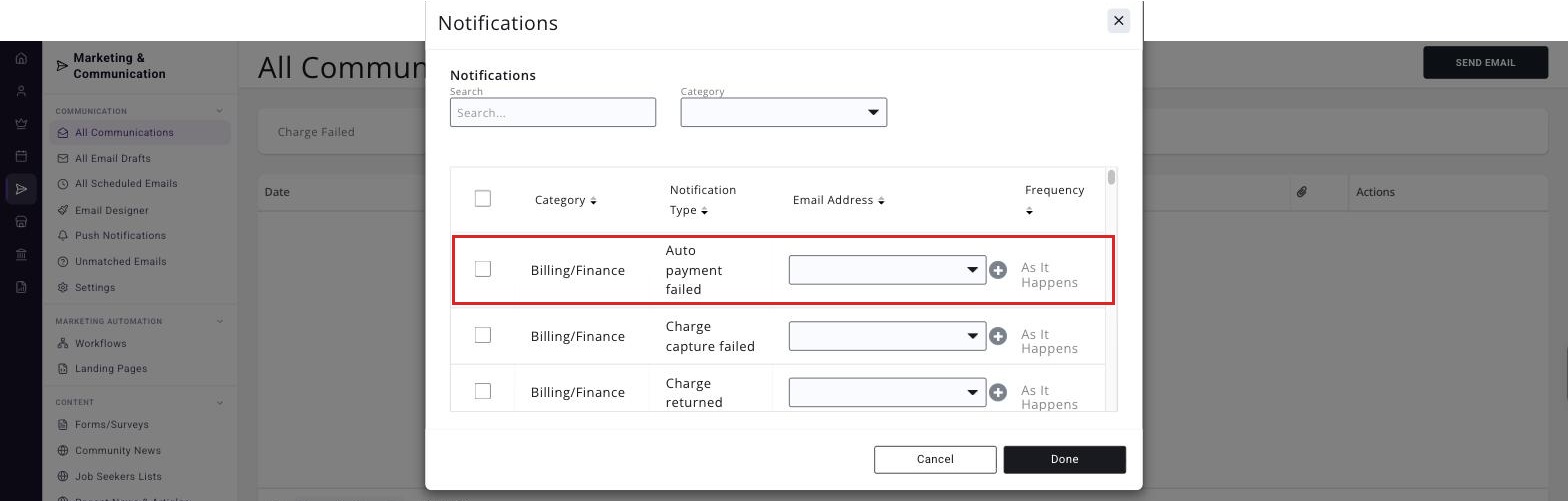Open the user profile icon in left rail
The height and width of the screenshot is (501, 1568).
pyautogui.click(x=21, y=91)
